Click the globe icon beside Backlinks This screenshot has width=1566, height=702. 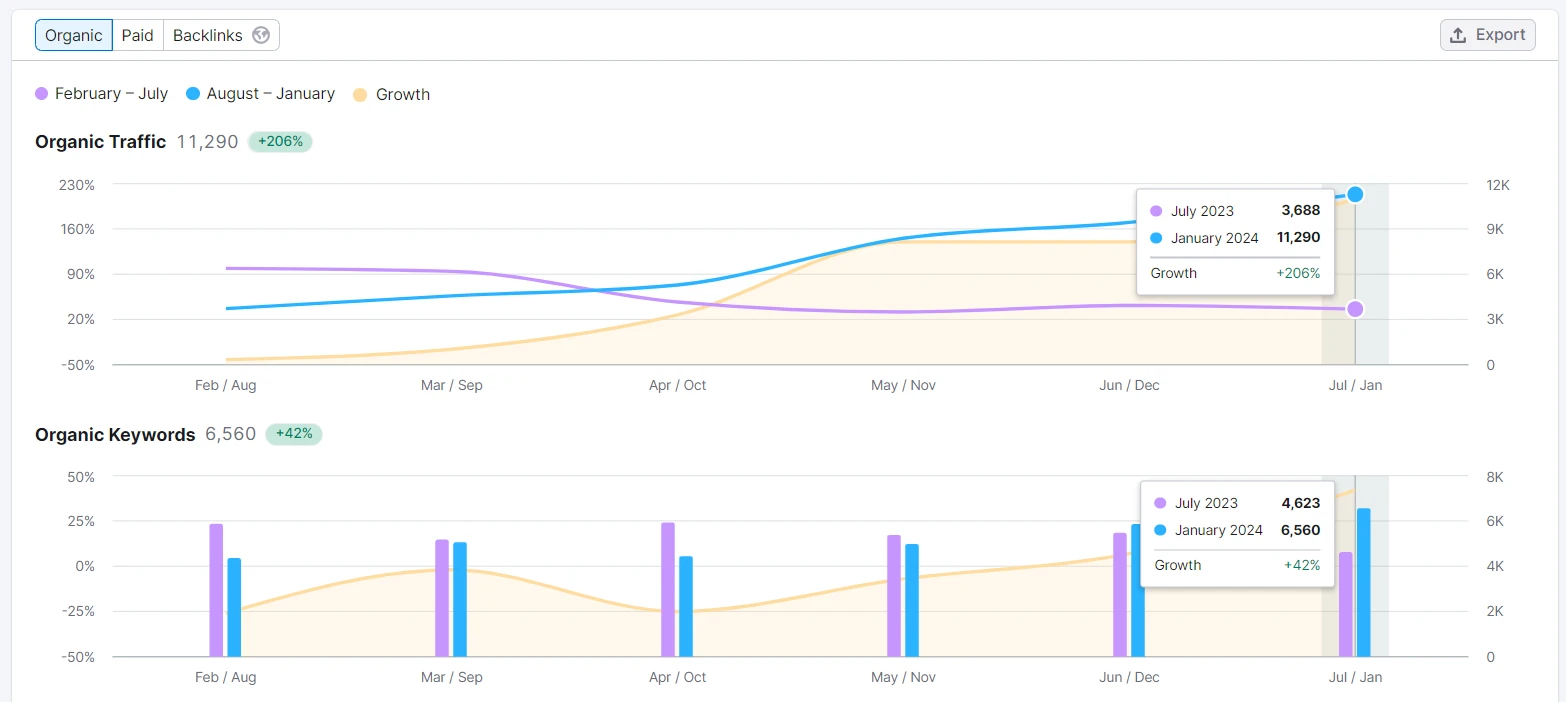[261, 35]
